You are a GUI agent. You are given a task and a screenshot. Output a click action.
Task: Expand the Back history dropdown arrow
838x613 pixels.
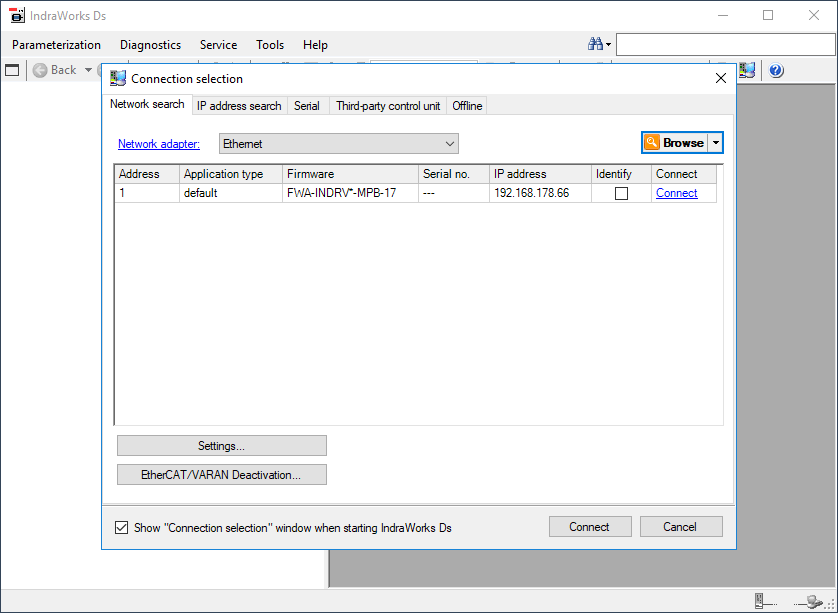click(x=88, y=70)
